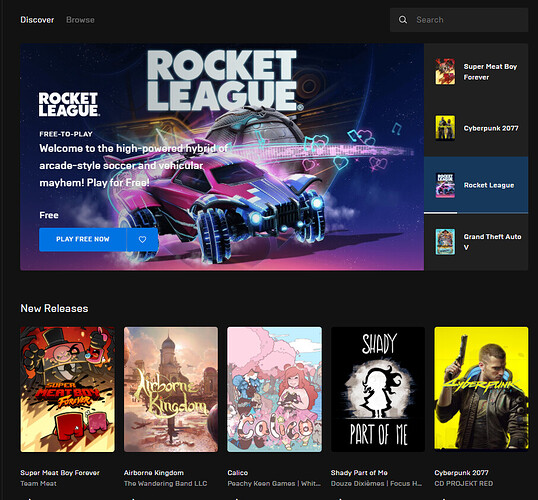Select Cyberpunk 2077 carousel thumbnail icon
538x500 pixels.
point(445,128)
